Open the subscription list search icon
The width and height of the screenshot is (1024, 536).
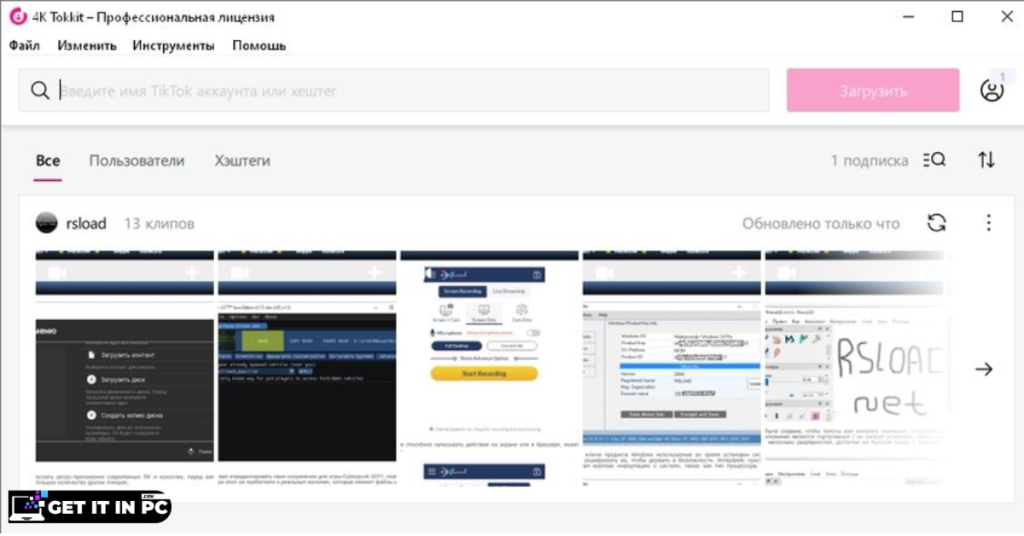click(x=935, y=160)
